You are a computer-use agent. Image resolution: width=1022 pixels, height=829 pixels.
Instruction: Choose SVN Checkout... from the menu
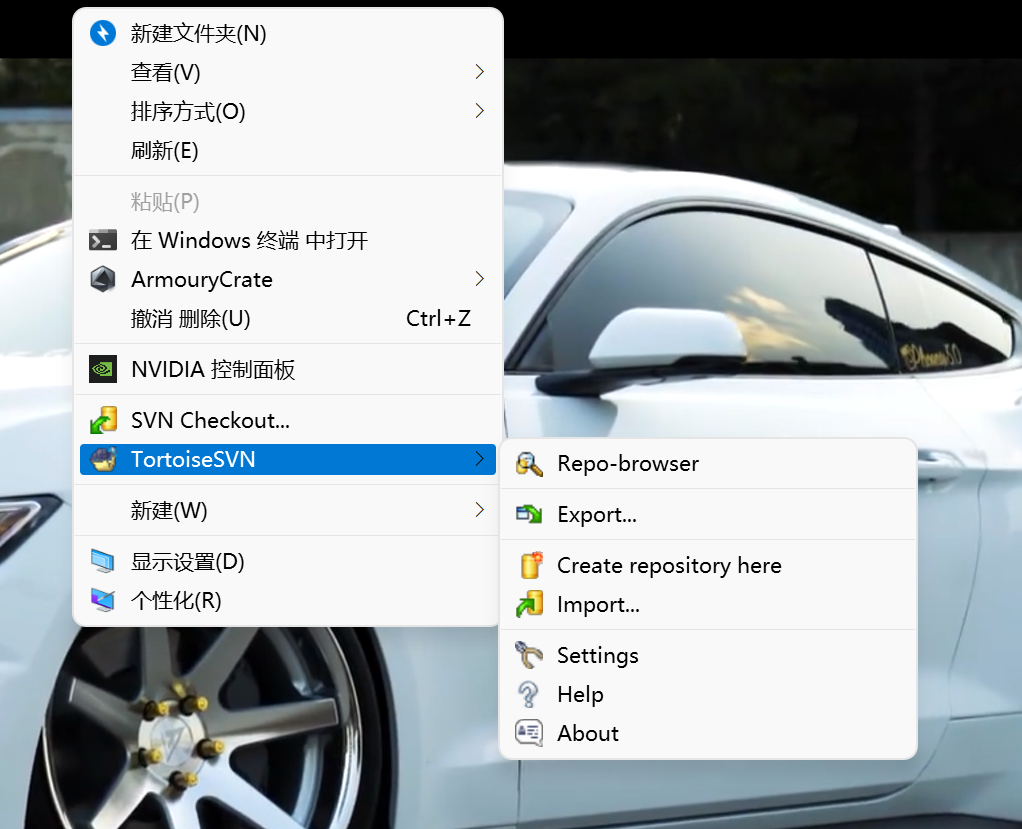[x=288, y=420]
